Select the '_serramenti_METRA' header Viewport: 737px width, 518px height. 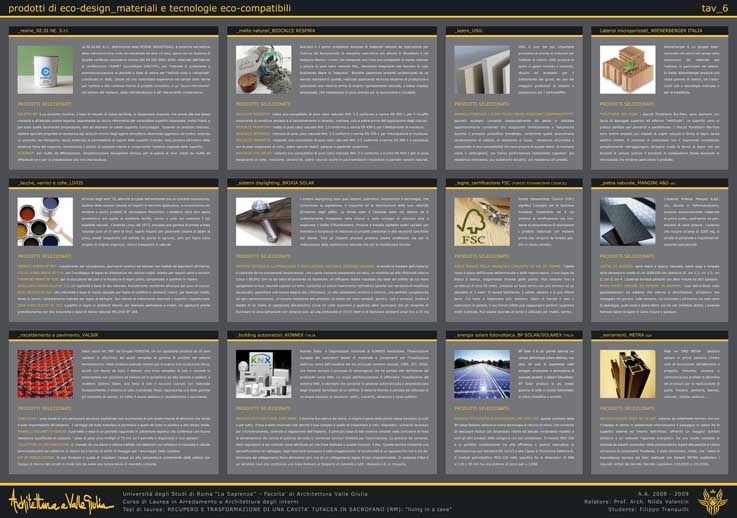click(659, 335)
